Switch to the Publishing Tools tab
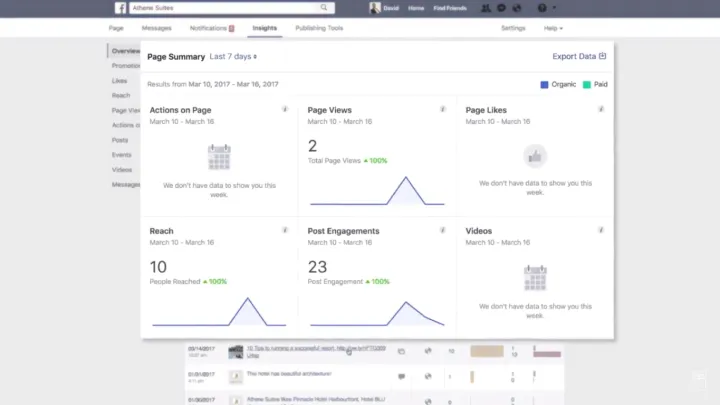 [x=320, y=28]
